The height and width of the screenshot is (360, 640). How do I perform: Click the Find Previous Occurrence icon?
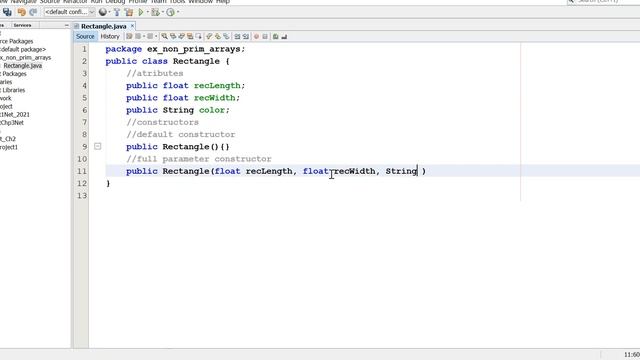173,36
